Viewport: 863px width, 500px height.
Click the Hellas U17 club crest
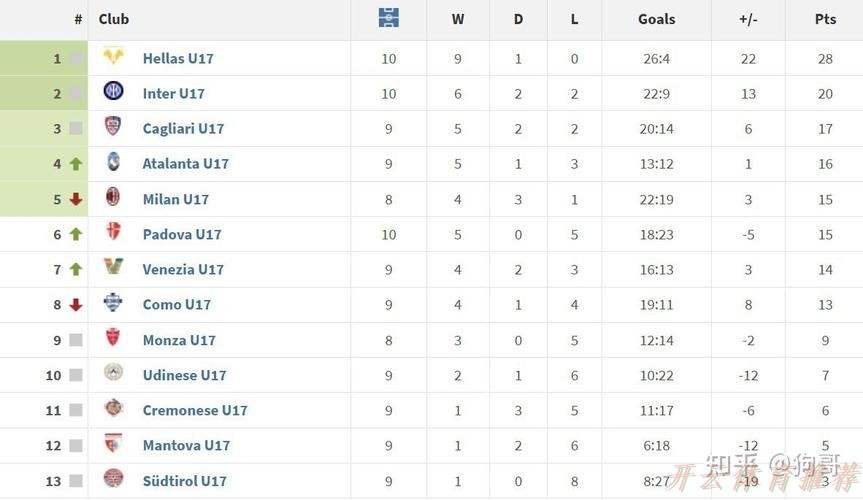pos(113,57)
